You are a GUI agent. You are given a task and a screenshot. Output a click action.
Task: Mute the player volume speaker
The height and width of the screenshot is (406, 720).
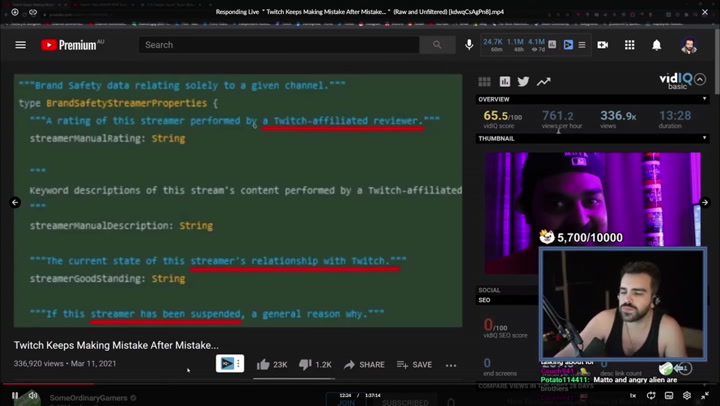point(33,395)
